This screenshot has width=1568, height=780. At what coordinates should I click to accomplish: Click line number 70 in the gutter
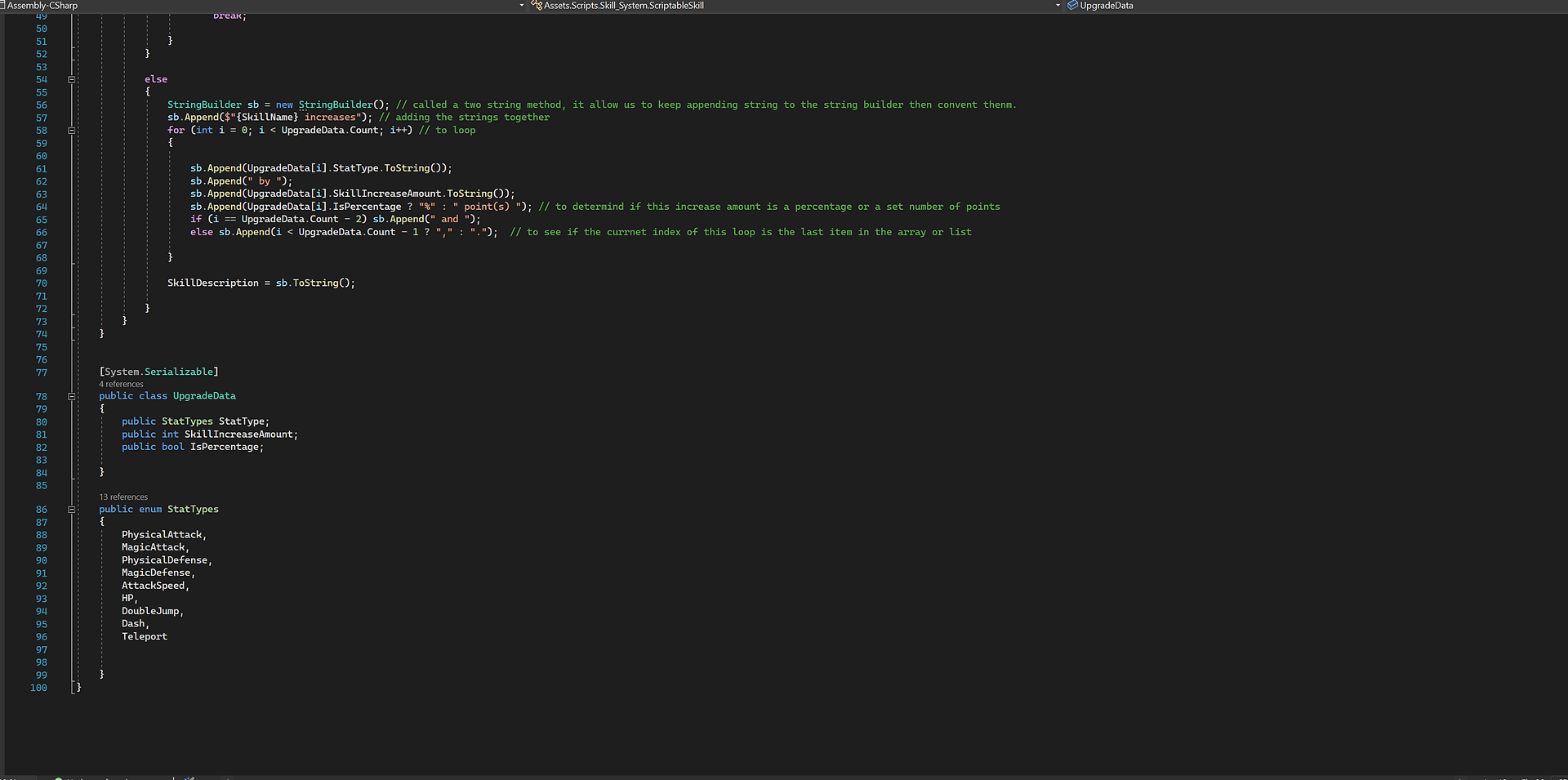tap(41, 283)
